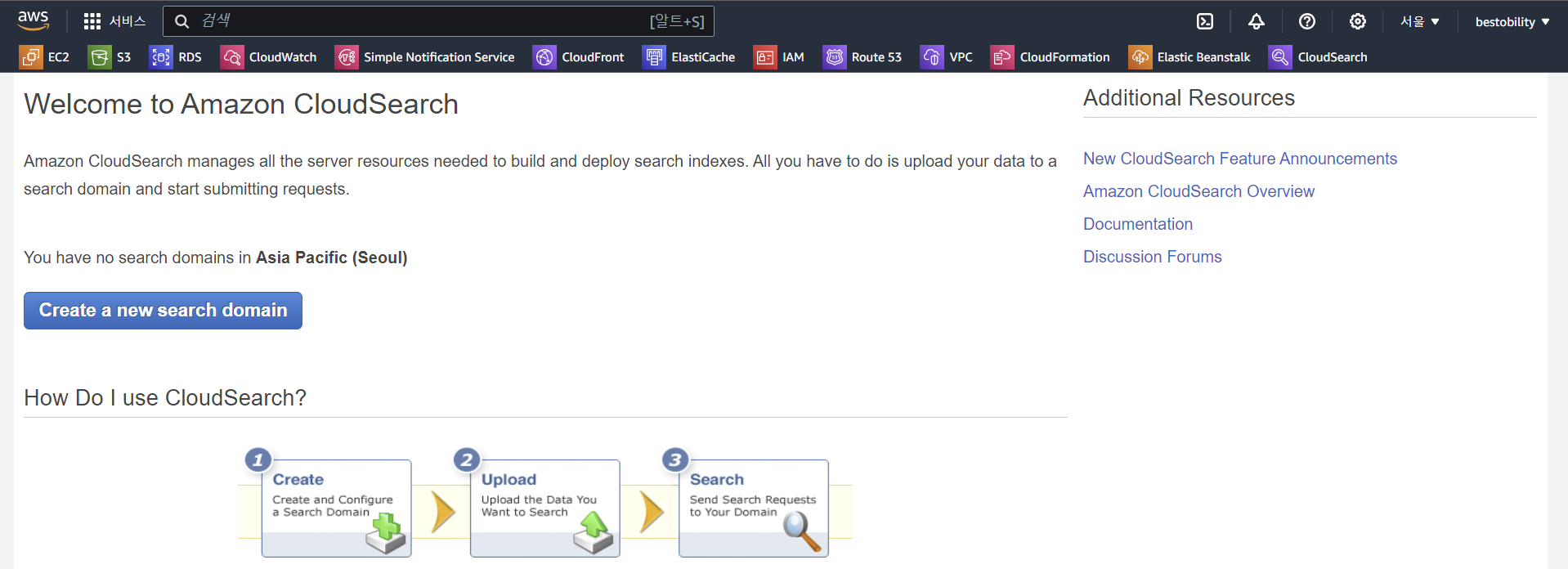Open the AWS home logo
This screenshot has height=569, width=1568.
click(34, 20)
